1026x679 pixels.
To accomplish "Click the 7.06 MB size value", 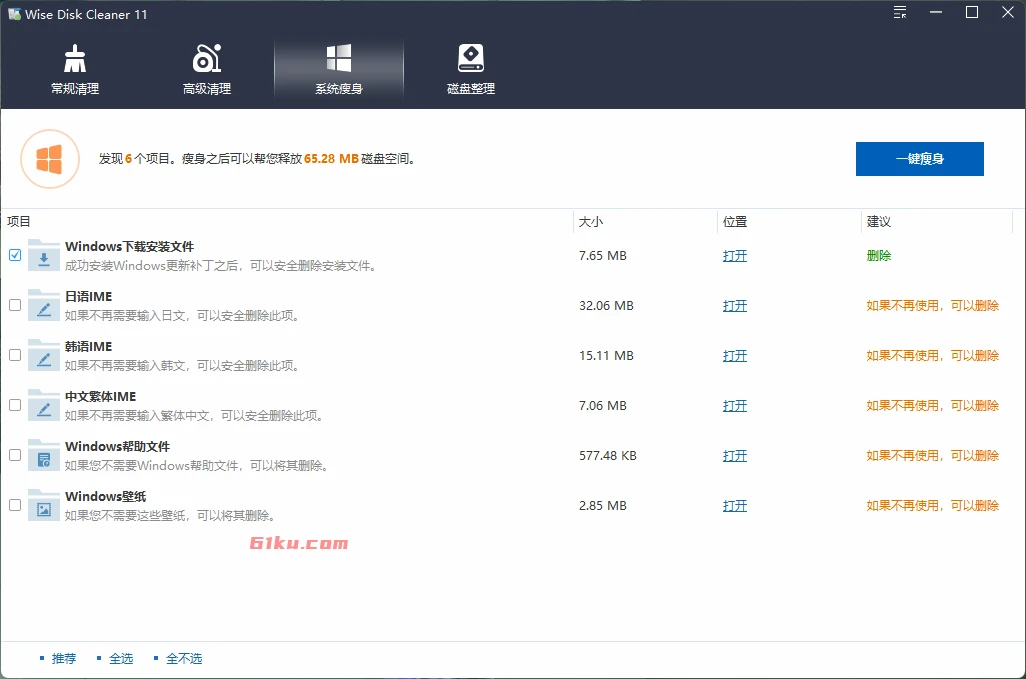I will click(603, 406).
